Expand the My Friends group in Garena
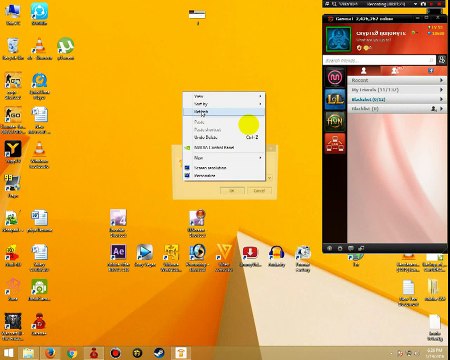This screenshot has width=450, height=360. (x=397, y=90)
